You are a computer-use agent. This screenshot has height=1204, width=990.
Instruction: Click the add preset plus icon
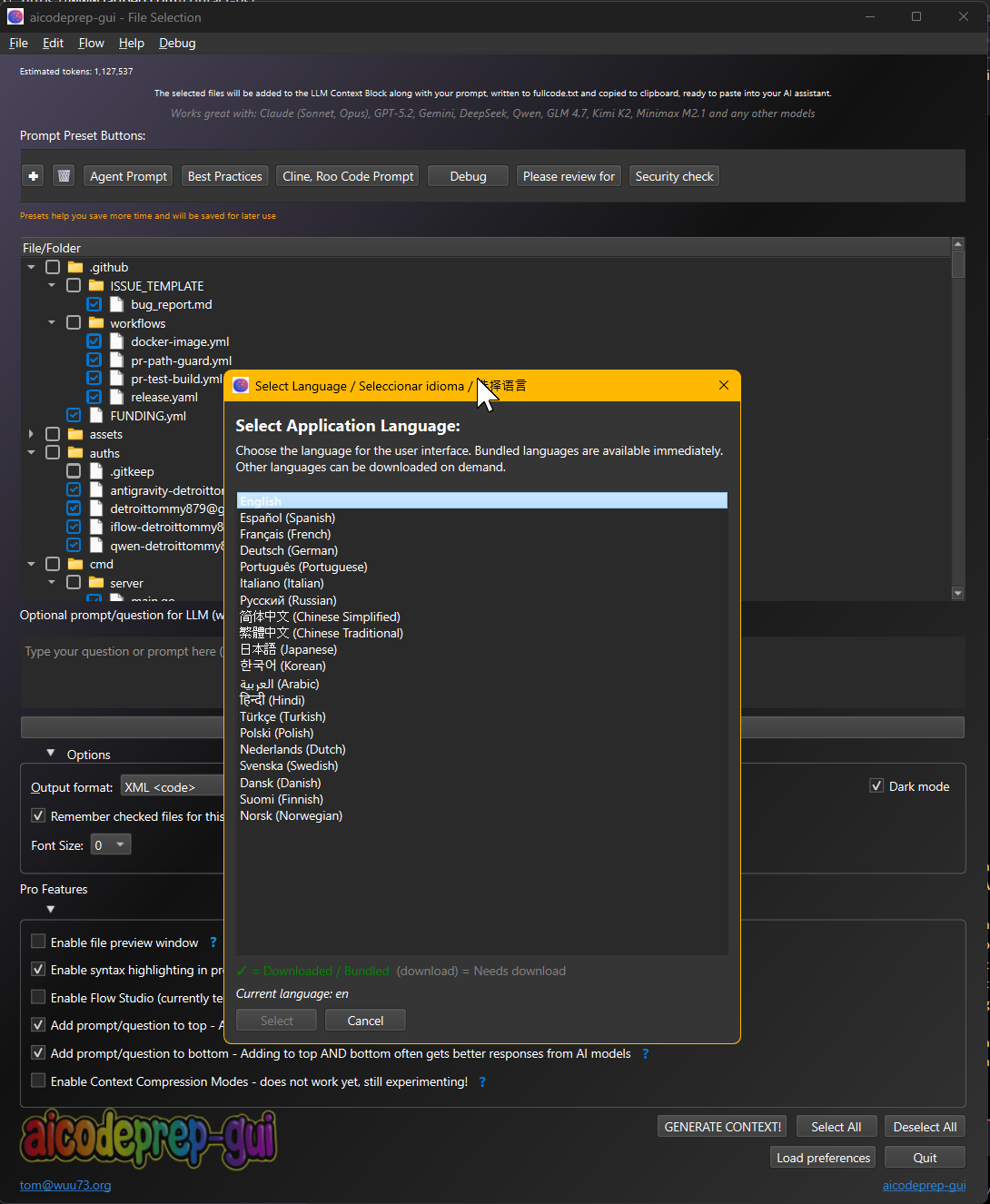(x=34, y=176)
